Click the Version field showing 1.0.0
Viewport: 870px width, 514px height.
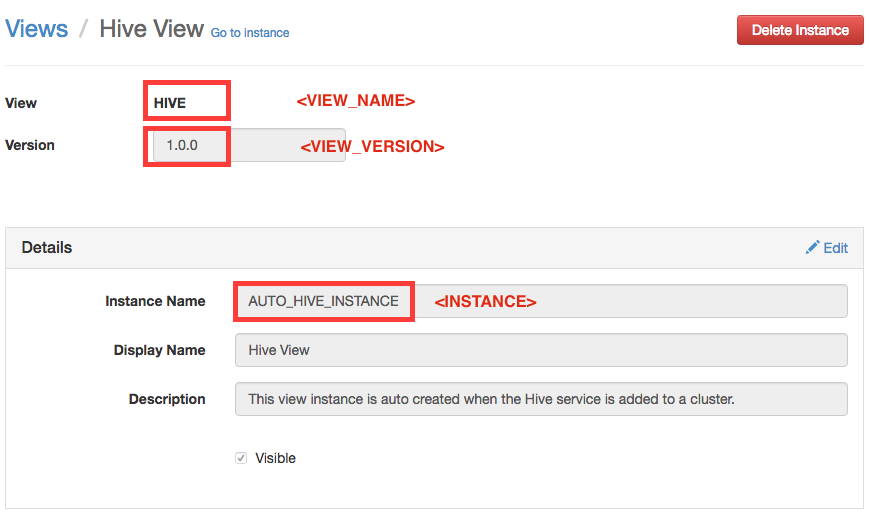(249, 145)
